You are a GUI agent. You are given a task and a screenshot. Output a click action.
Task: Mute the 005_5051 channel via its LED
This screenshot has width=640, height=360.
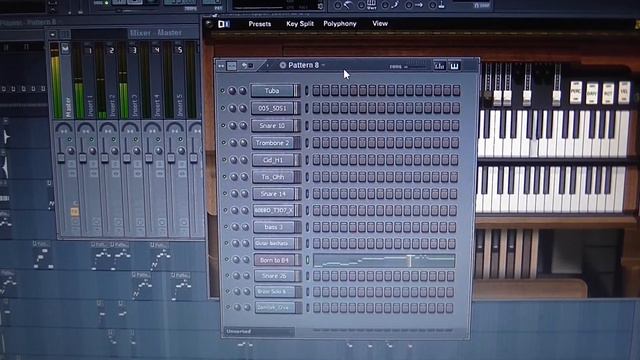[x=223, y=108]
